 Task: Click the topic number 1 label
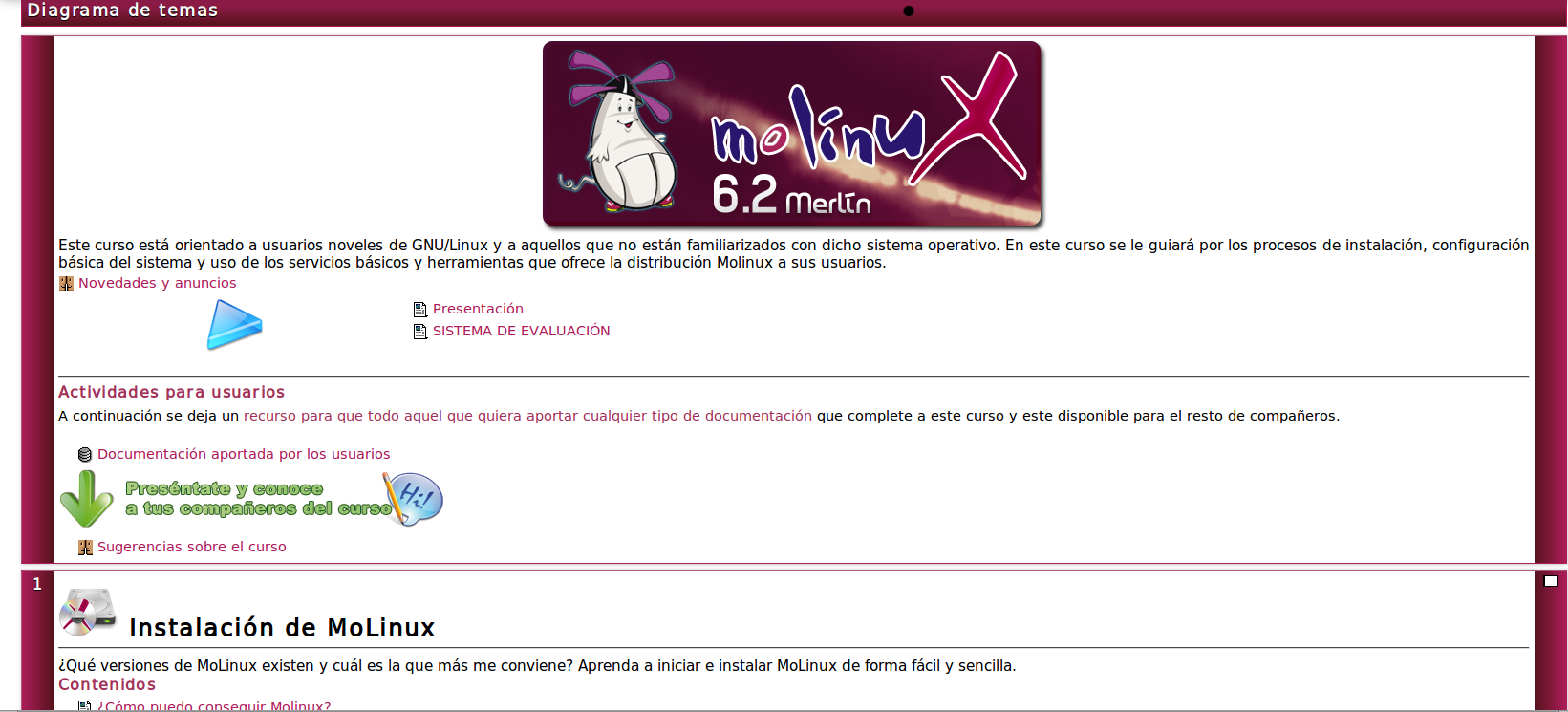tap(37, 584)
